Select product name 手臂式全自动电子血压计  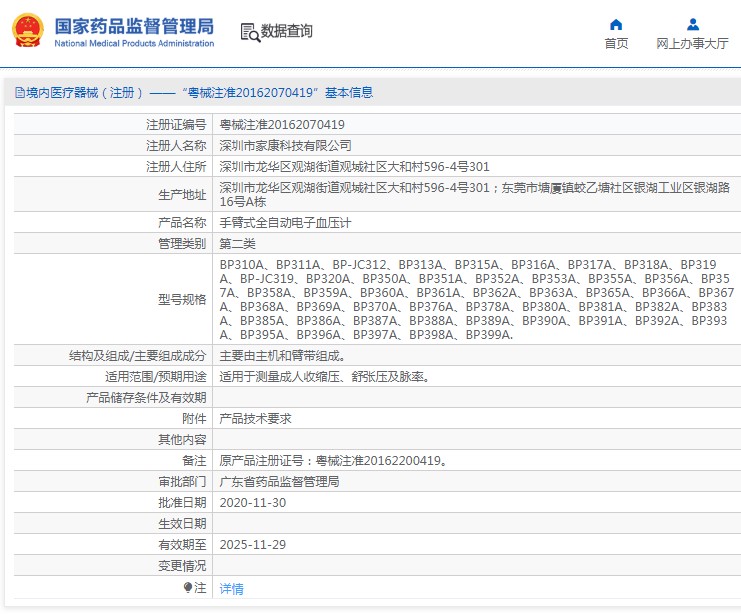coord(285,223)
